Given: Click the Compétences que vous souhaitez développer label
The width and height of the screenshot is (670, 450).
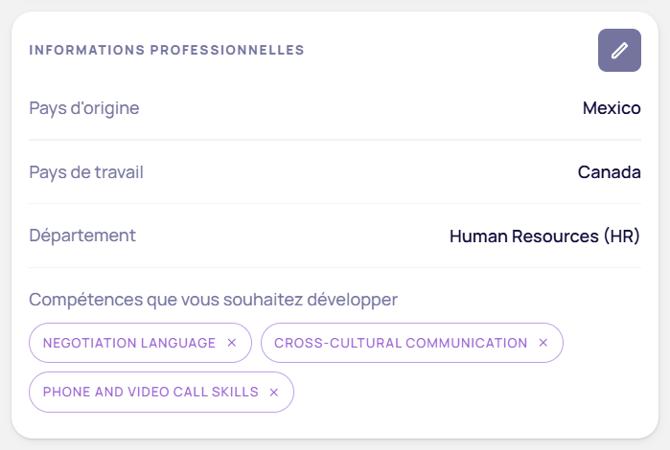Looking at the screenshot, I should point(213,300).
